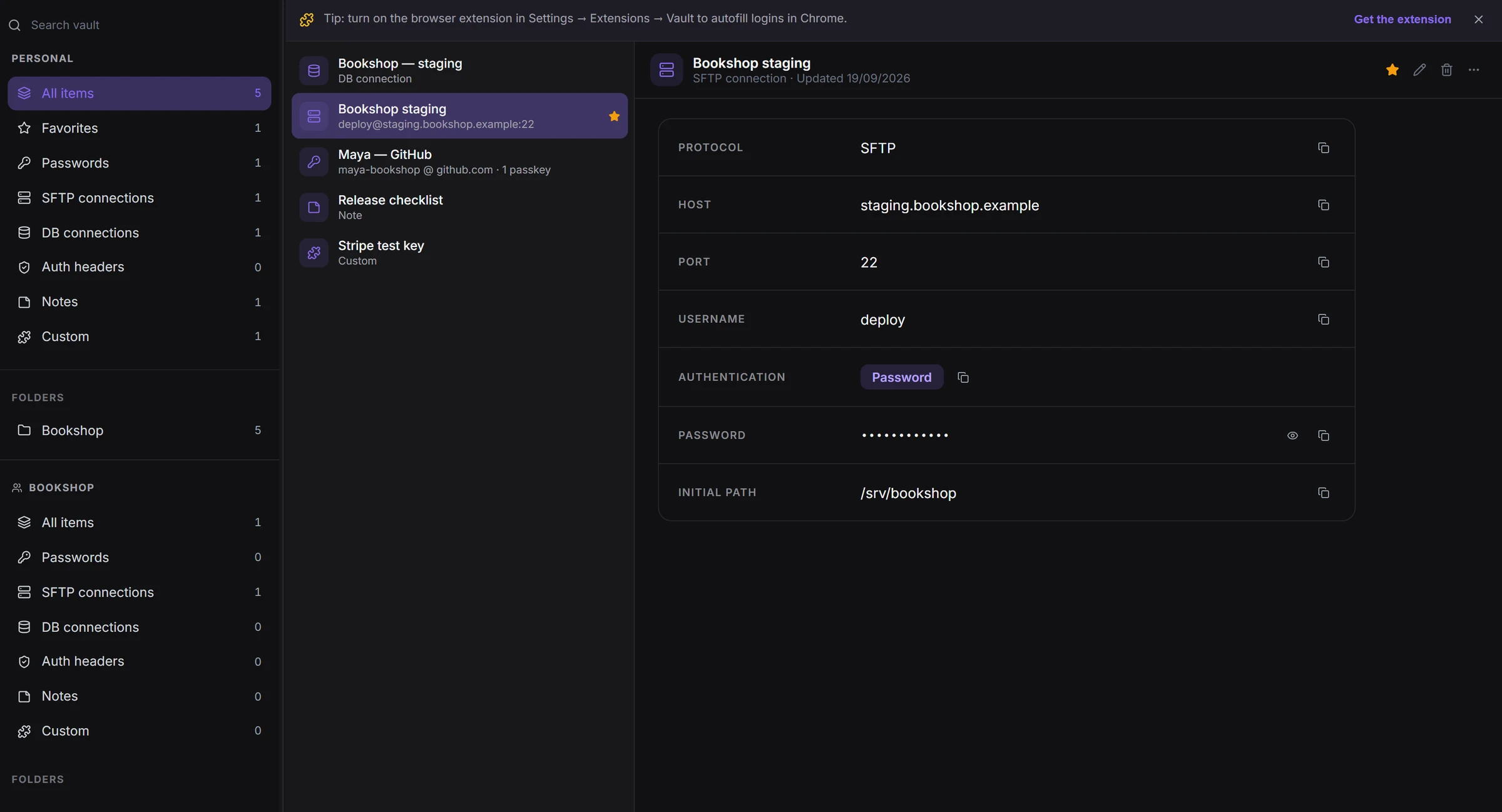Viewport: 1502px width, 812px height.
Task: Delete item with trash icon
Action: click(1446, 69)
